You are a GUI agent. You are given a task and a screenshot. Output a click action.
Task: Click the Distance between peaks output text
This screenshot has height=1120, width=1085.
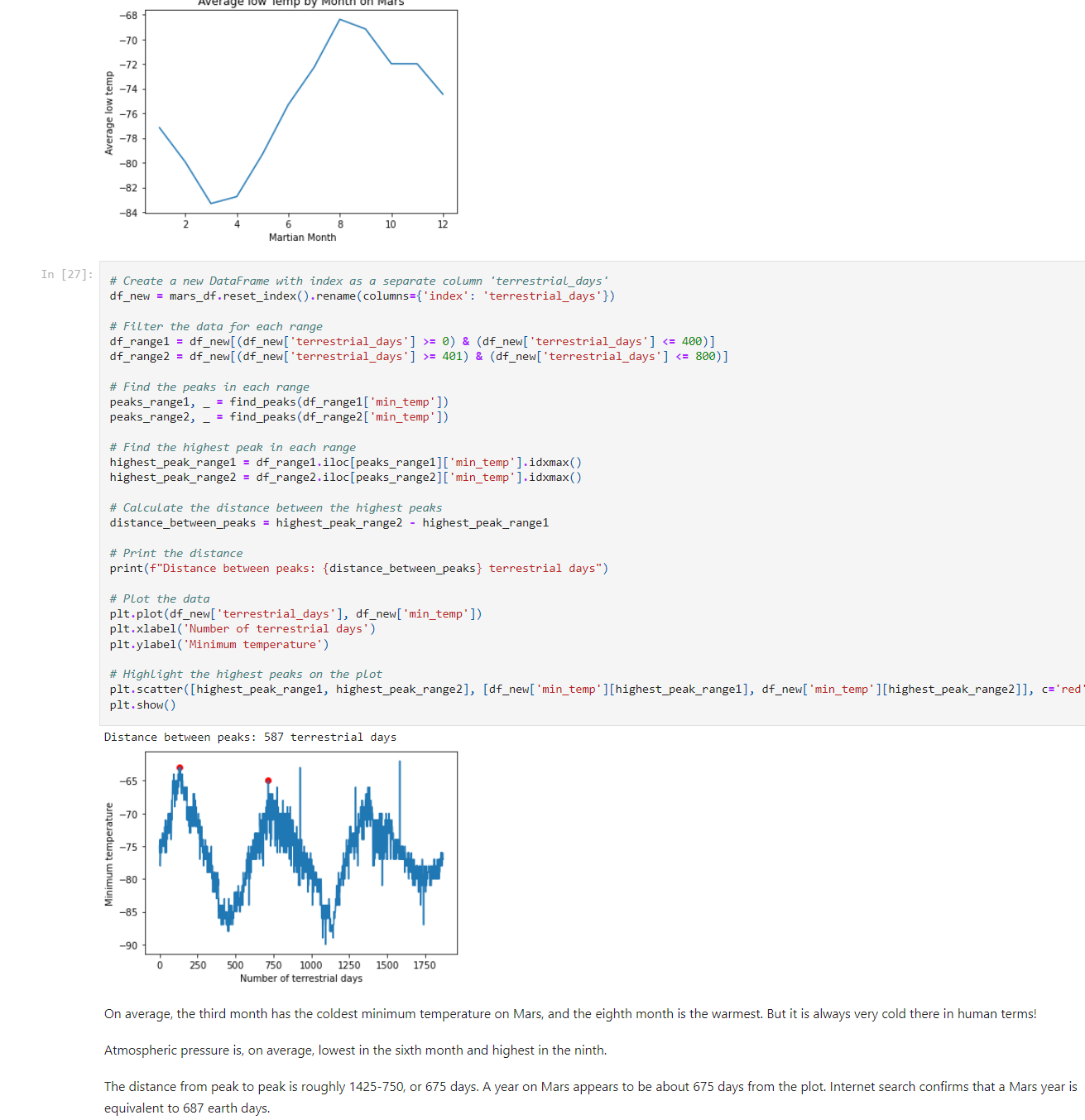[x=250, y=737]
